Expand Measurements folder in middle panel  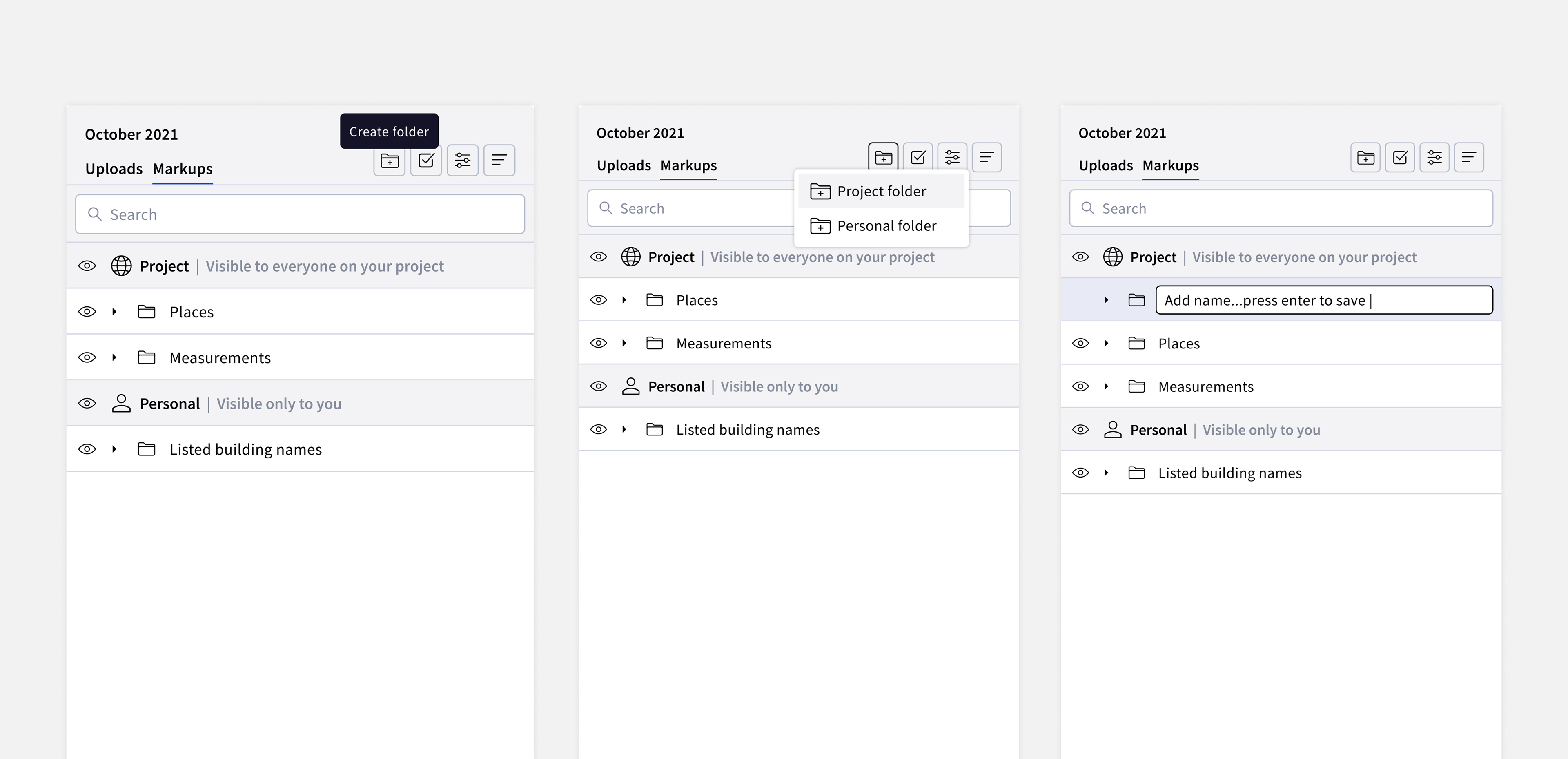coord(624,343)
